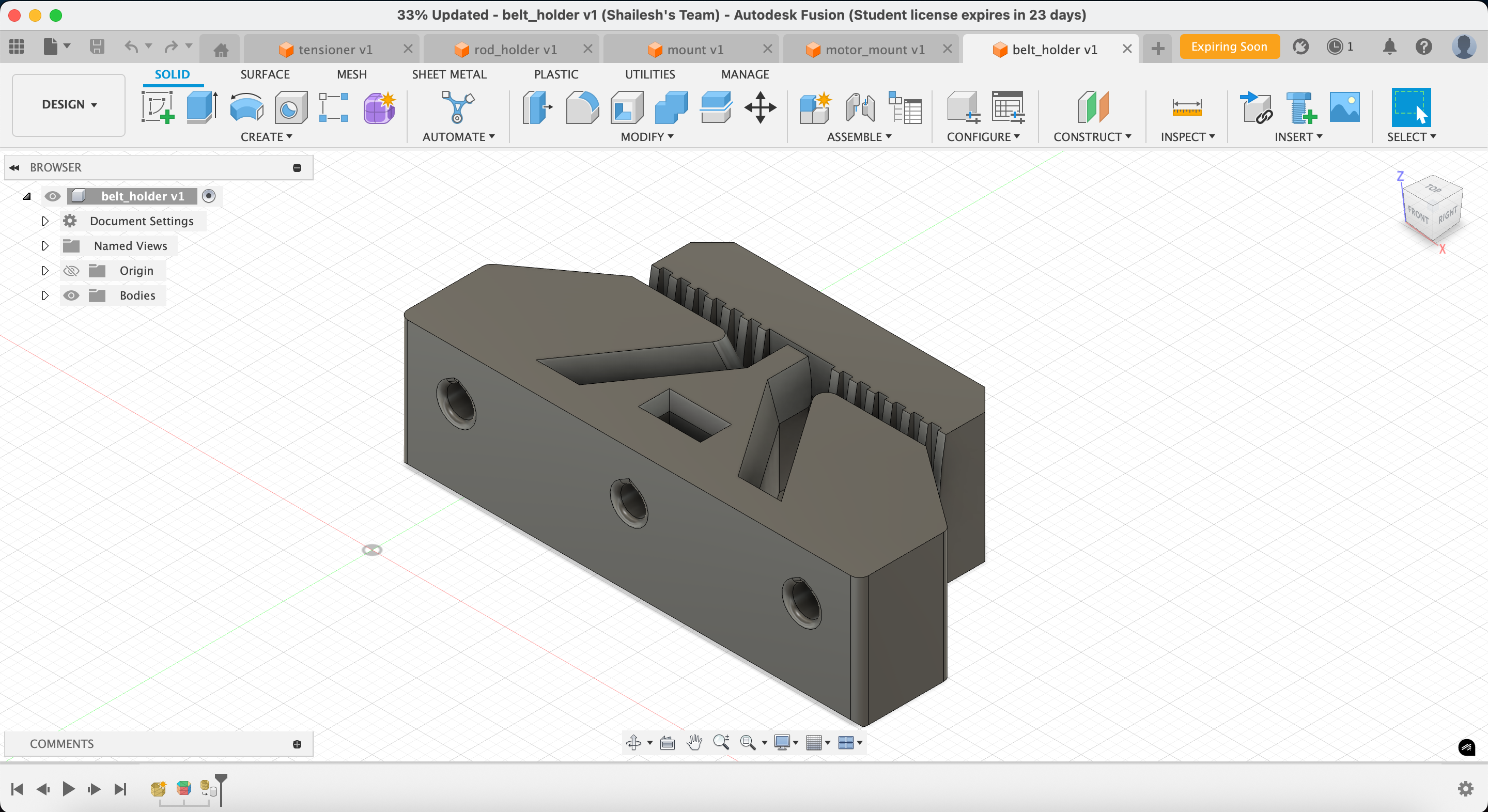Select the Extrude tool
This screenshot has width=1488, height=812.
tap(202, 107)
